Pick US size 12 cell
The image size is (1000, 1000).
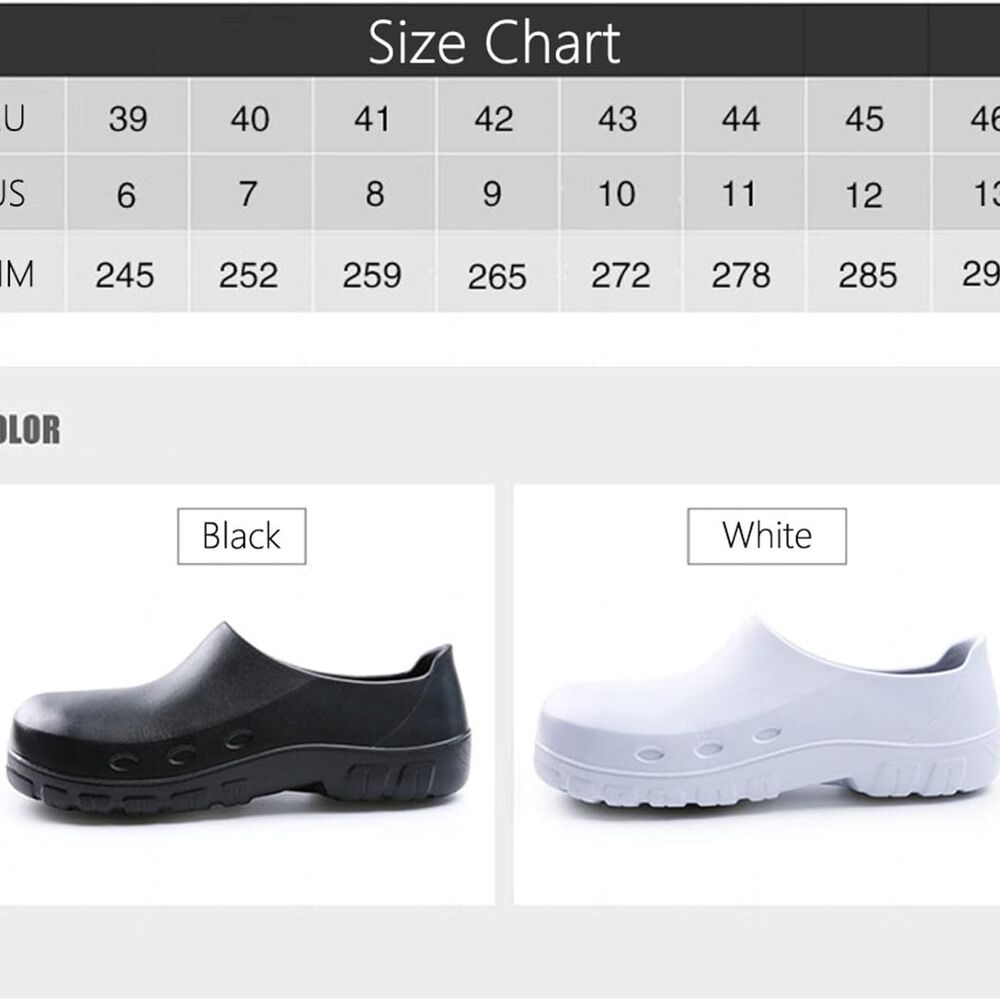point(864,194)
